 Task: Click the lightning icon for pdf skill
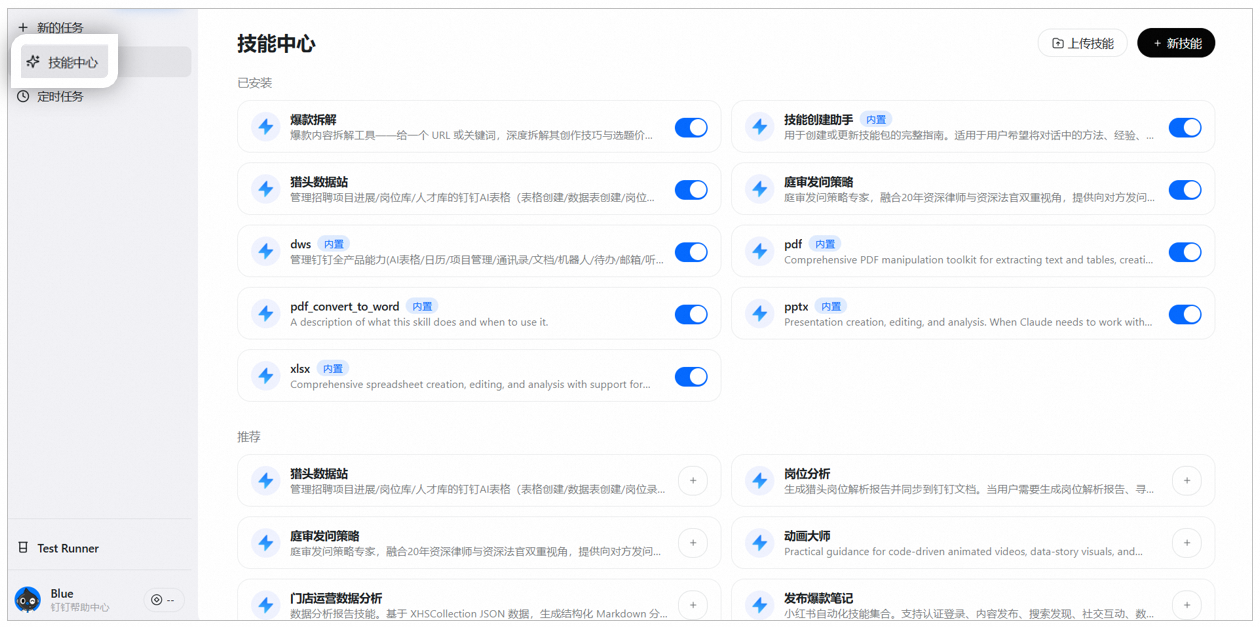(760, 252)
